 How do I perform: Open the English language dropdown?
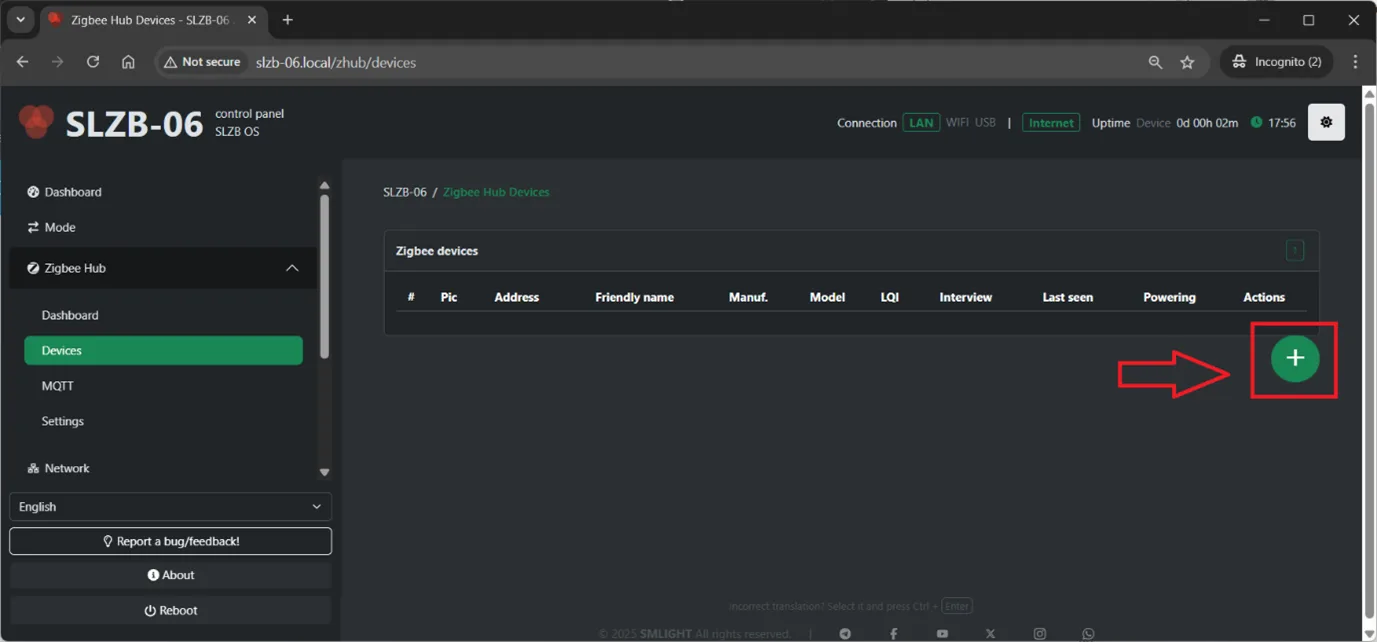coord(170,507)
